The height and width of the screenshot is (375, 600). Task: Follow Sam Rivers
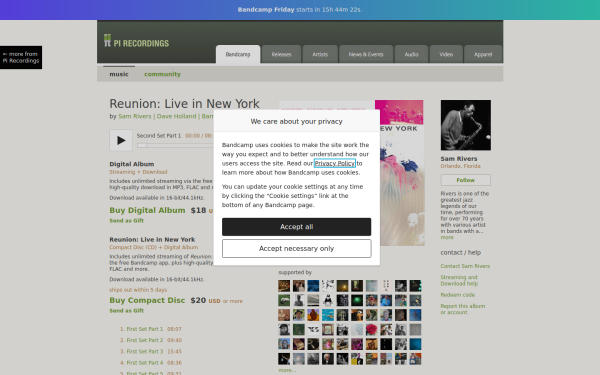(x=466, y=180)
